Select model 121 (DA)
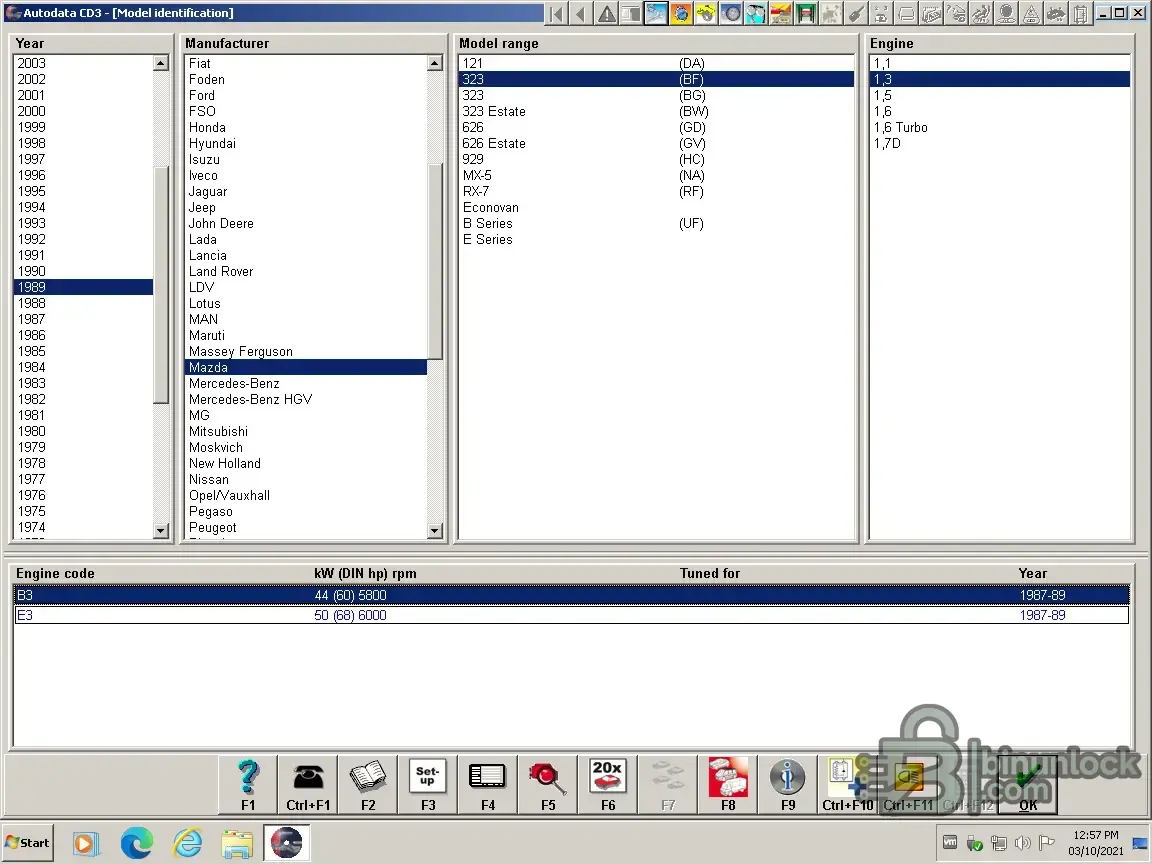Viewport: 1152px width, 864px height. (x=656, y=63)
